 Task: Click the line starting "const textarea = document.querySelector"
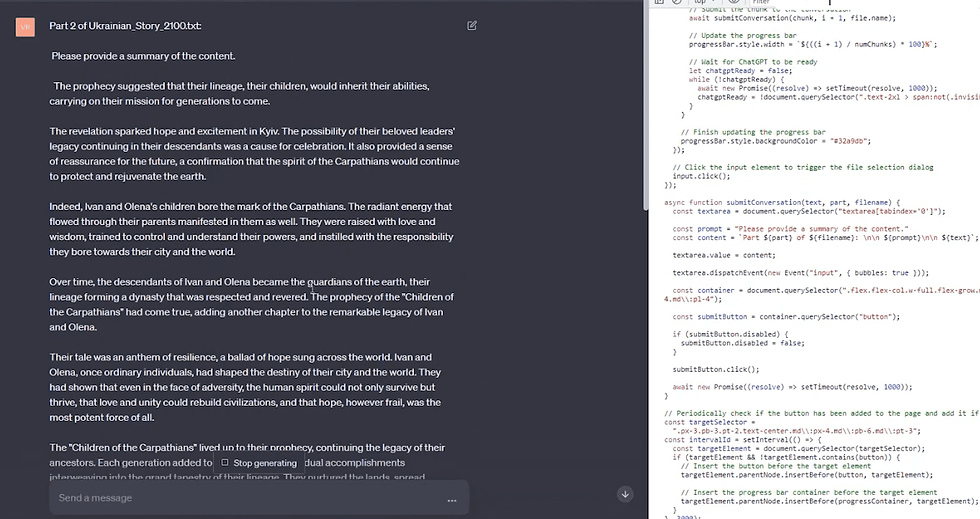(x=809, y=211)
